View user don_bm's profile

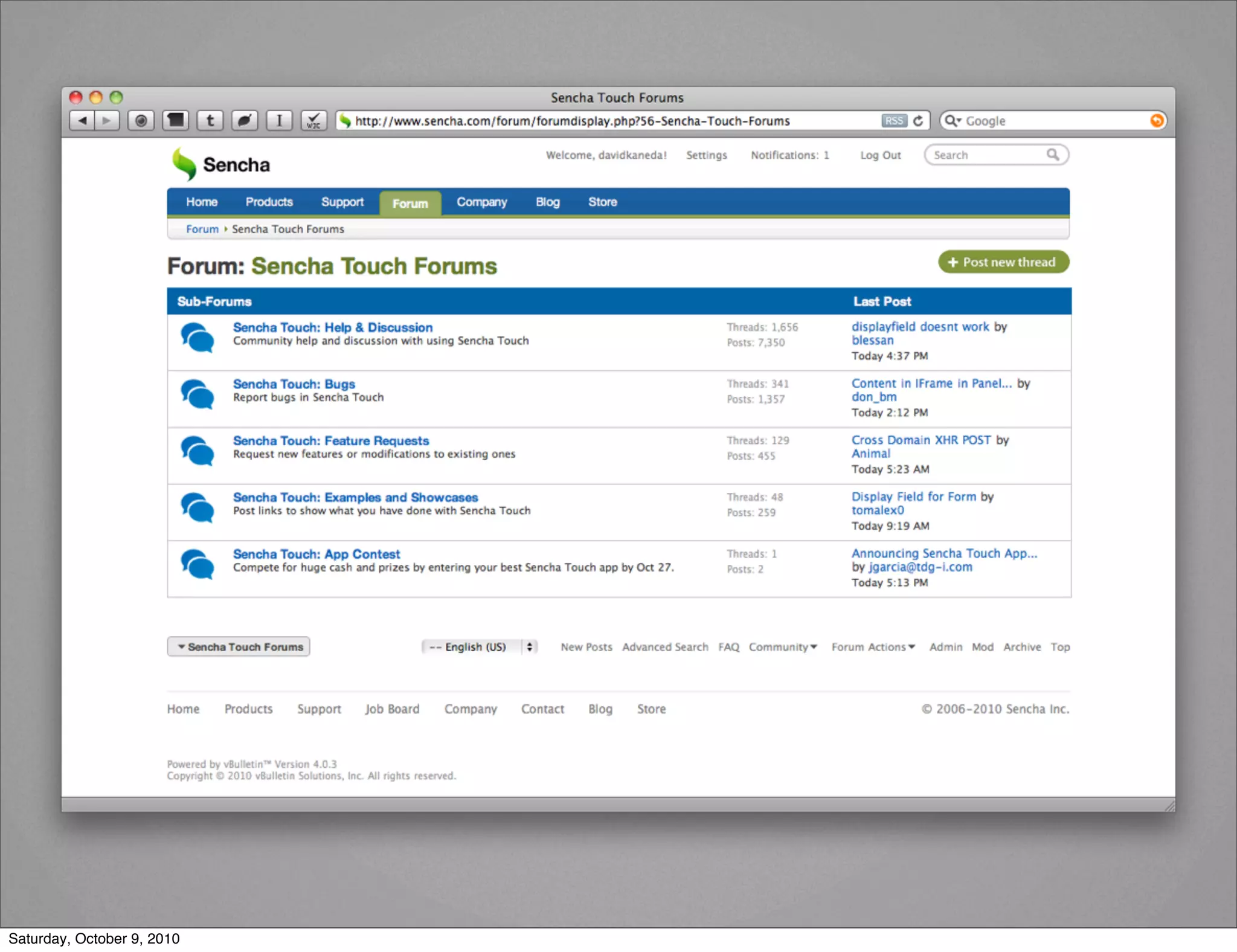pyautogui.click(x=874, y=397)
